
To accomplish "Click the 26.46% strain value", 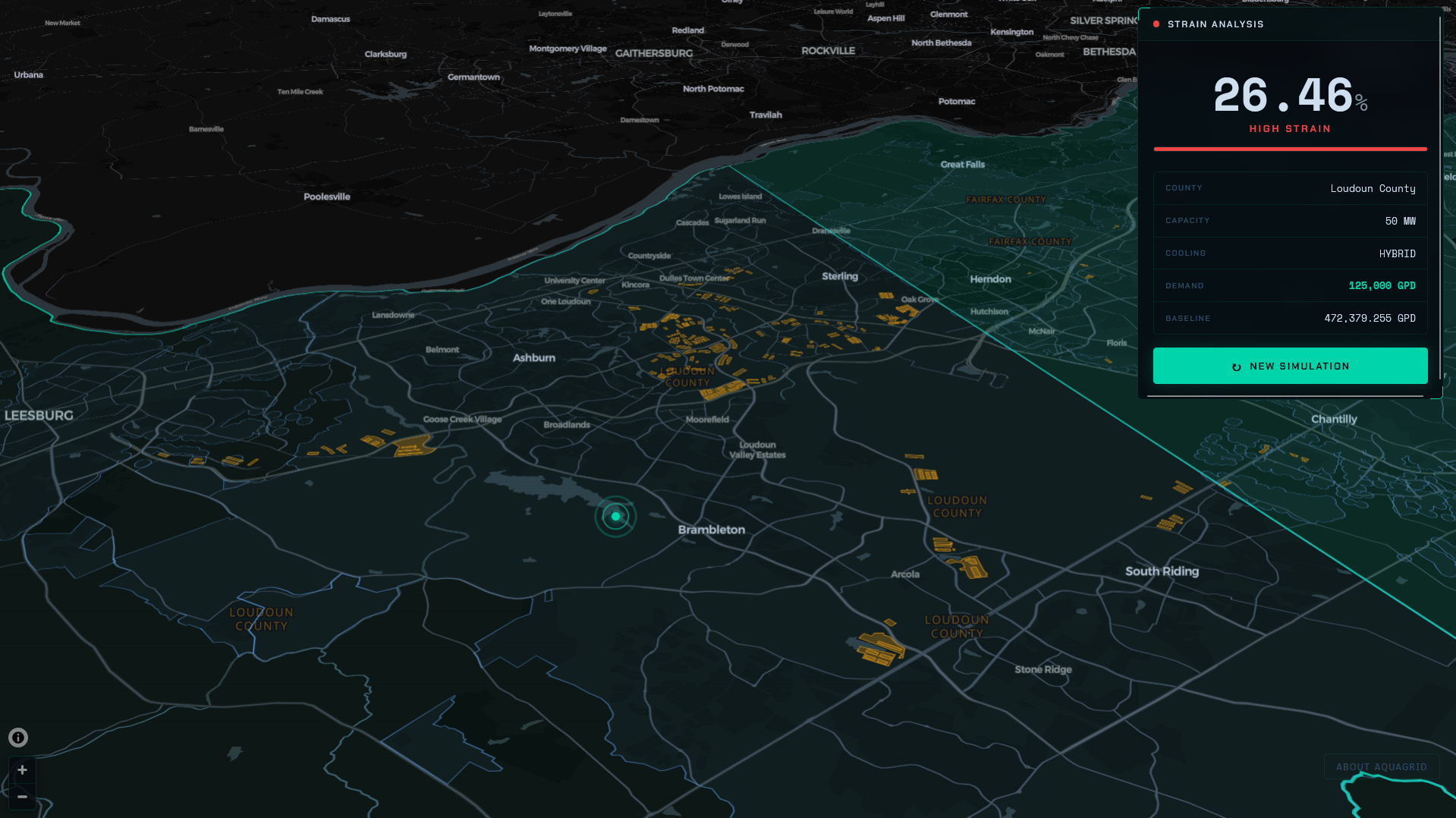I will pos(1290,96).
